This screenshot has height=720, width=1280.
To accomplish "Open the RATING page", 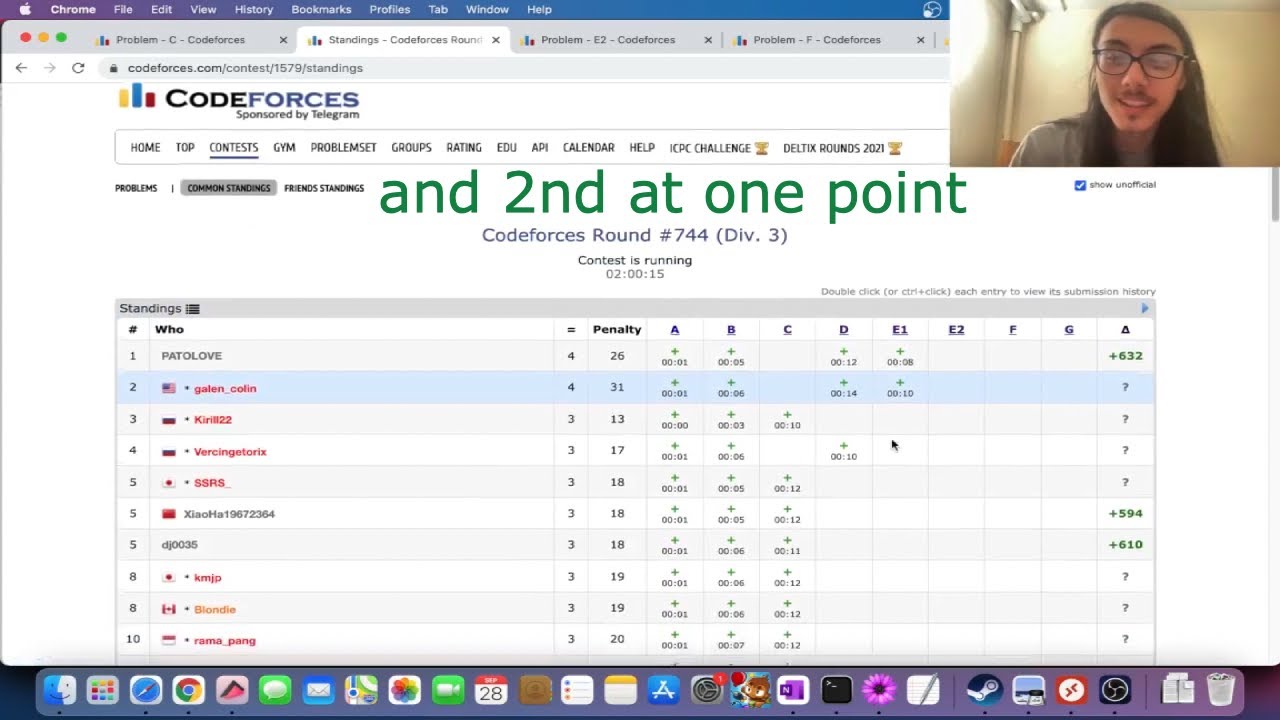I will pos(464,148).
